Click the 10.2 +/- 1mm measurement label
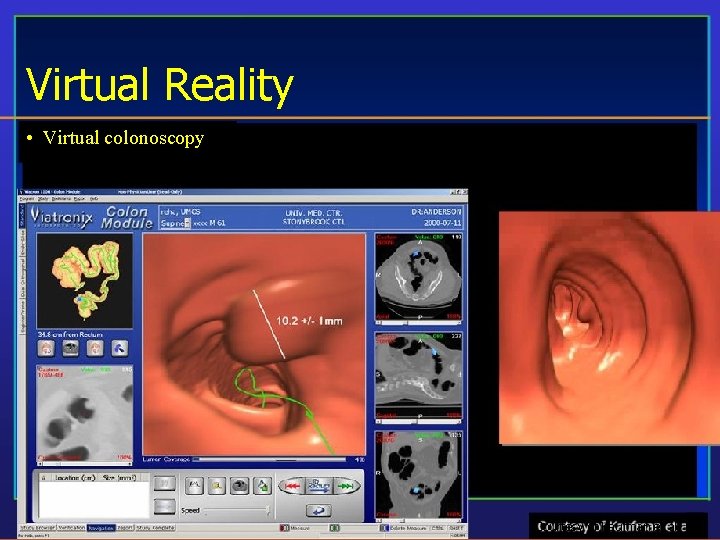720x540 pixels. [x=309, y=321]
